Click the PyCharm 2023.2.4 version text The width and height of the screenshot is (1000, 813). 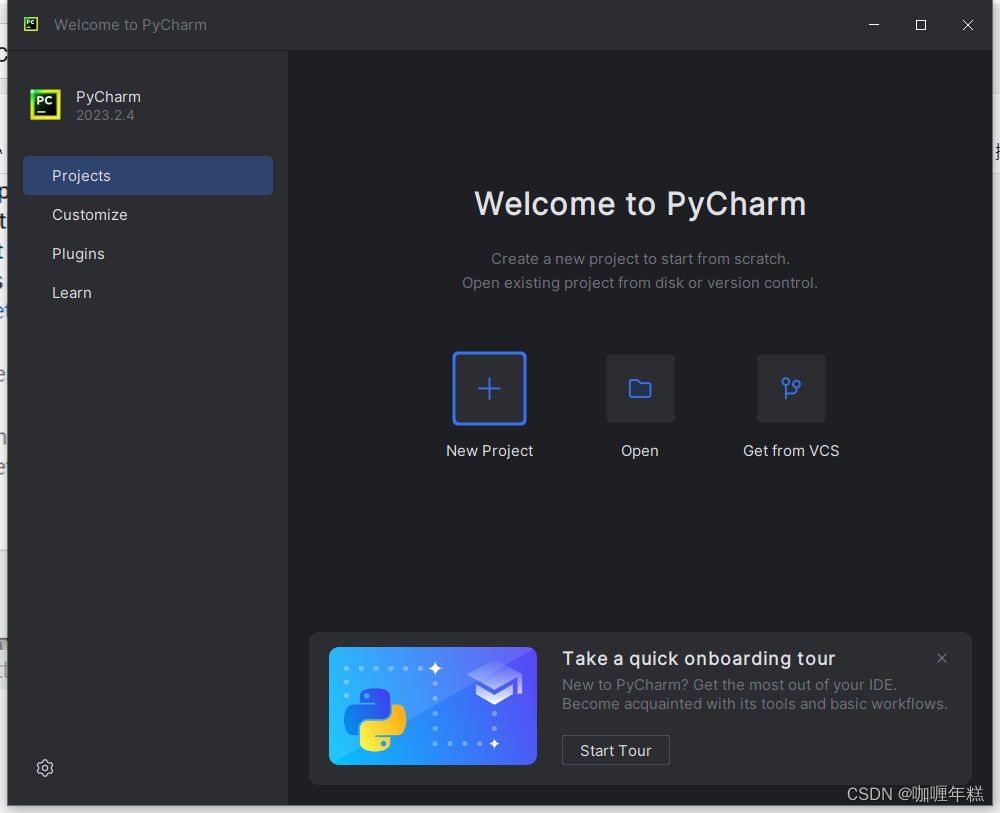pos(105,115)
